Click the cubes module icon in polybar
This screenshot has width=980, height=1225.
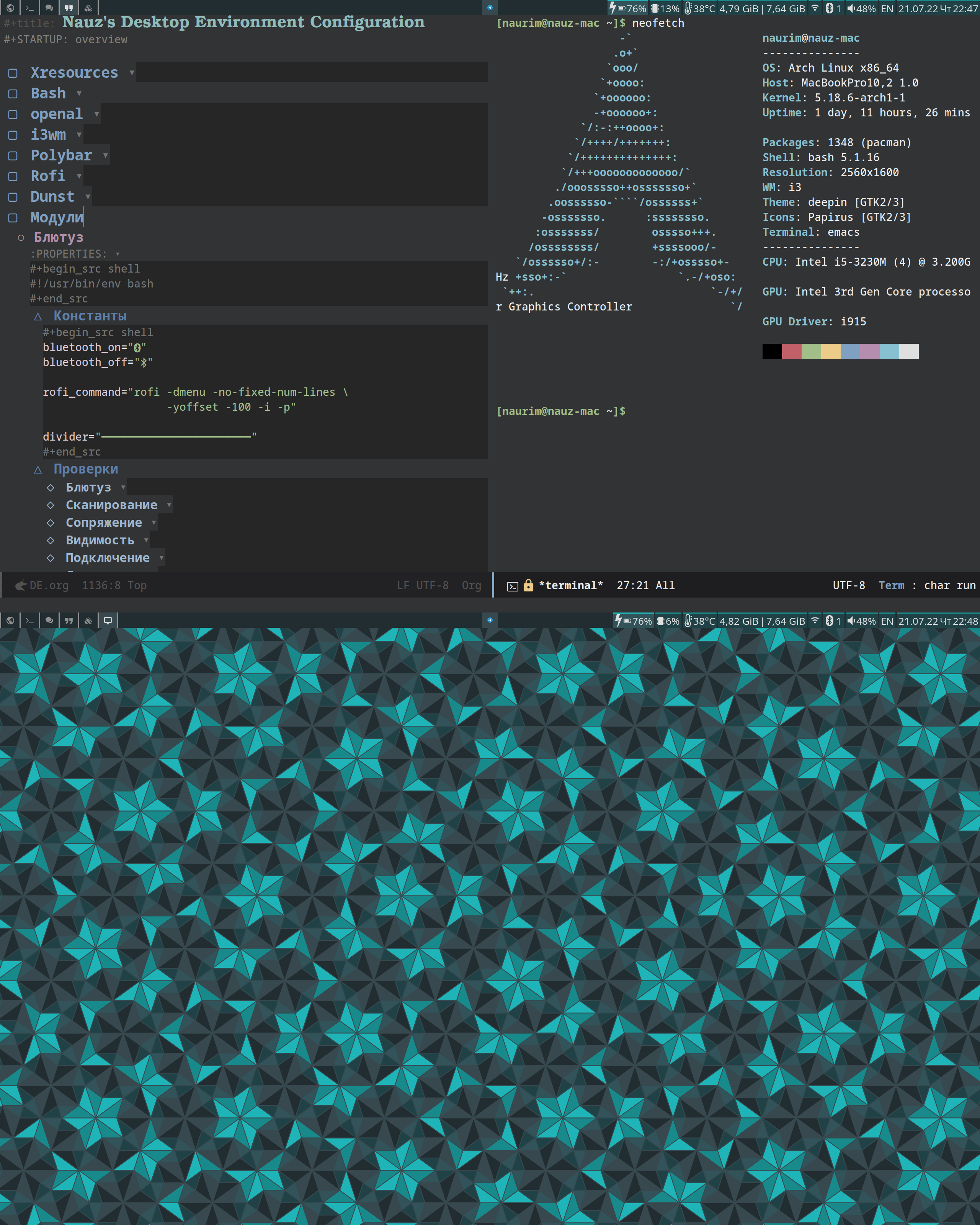click(x=88, y=8)
